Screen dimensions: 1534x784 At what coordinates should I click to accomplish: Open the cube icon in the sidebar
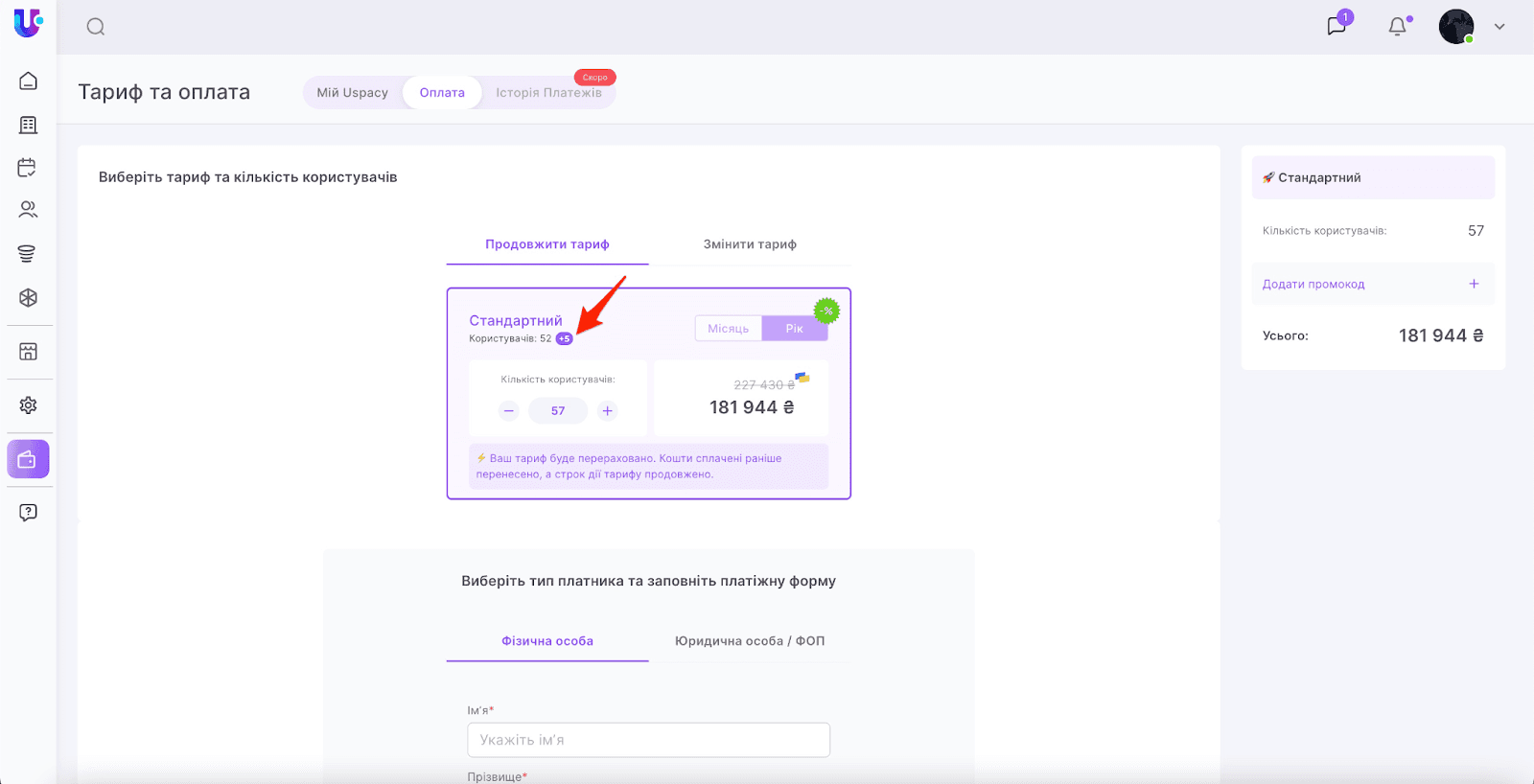pos(28,297)
